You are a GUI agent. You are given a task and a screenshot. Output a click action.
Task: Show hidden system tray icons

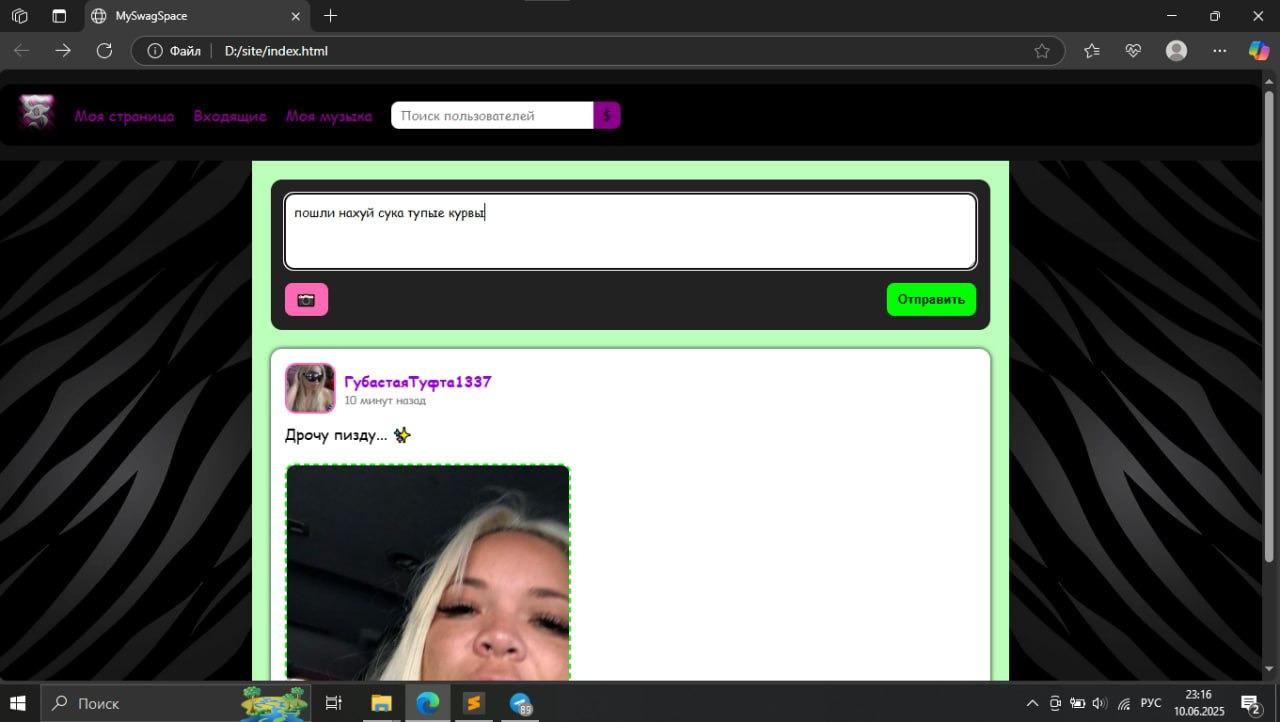tap(1032, 703)
